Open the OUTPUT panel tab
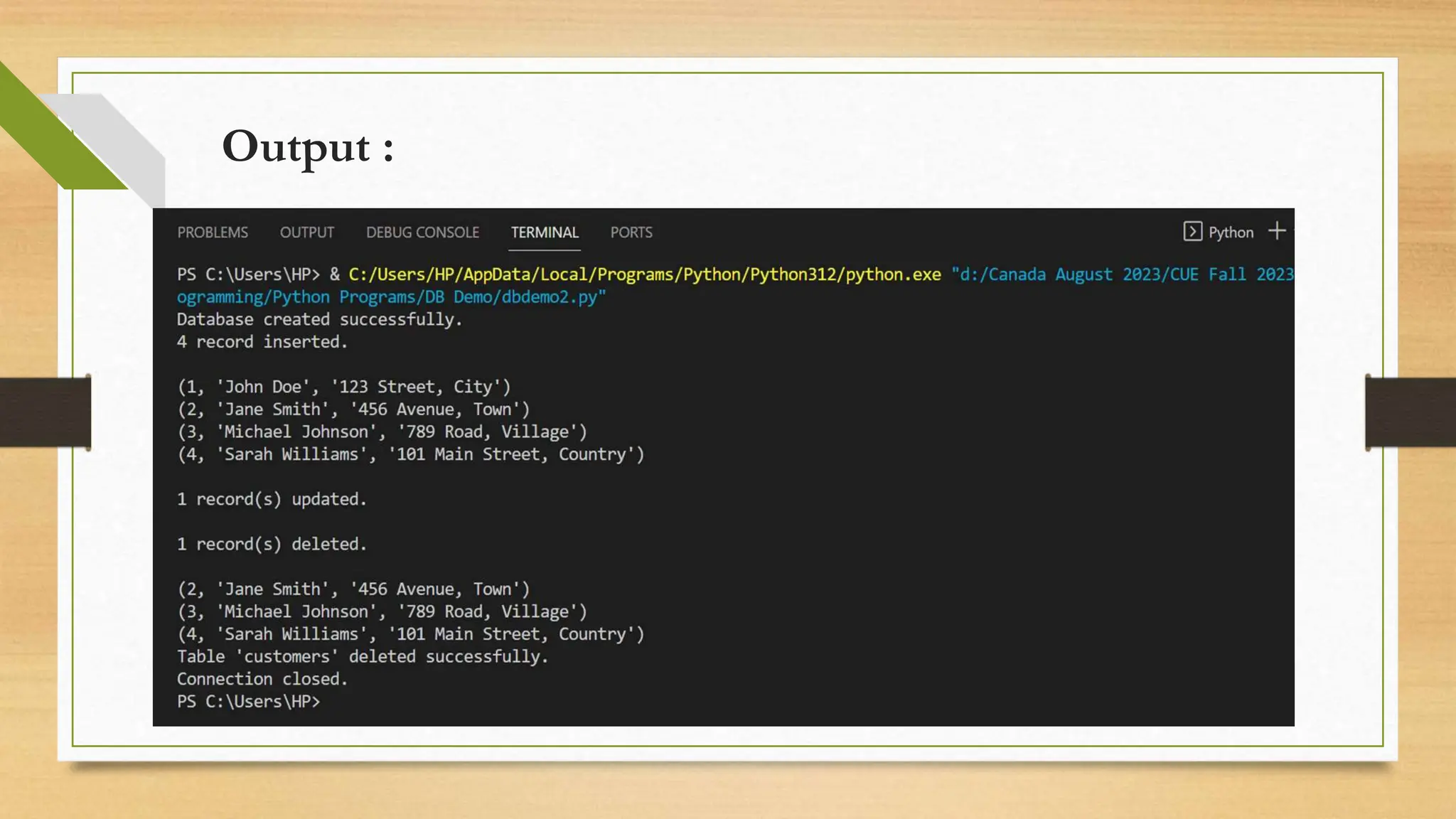 (306, 232)
